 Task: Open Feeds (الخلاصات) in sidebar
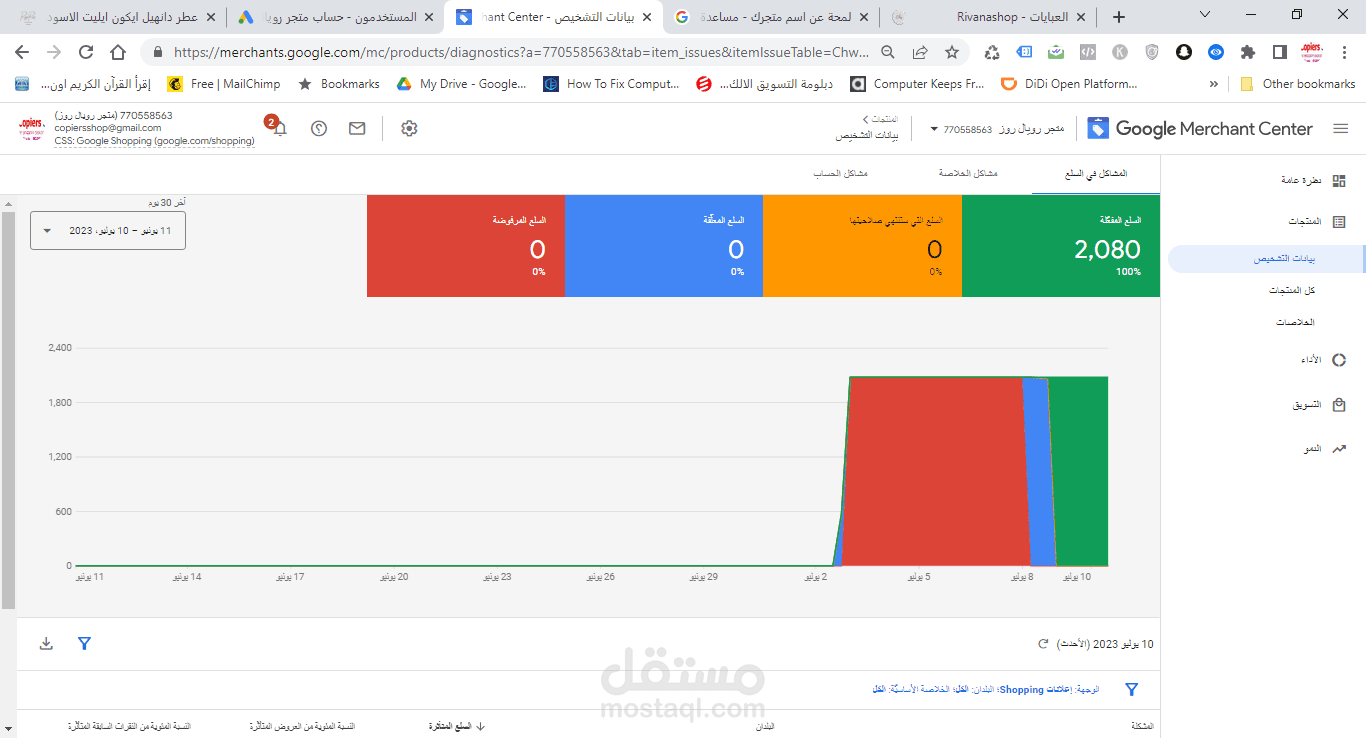1295,322
